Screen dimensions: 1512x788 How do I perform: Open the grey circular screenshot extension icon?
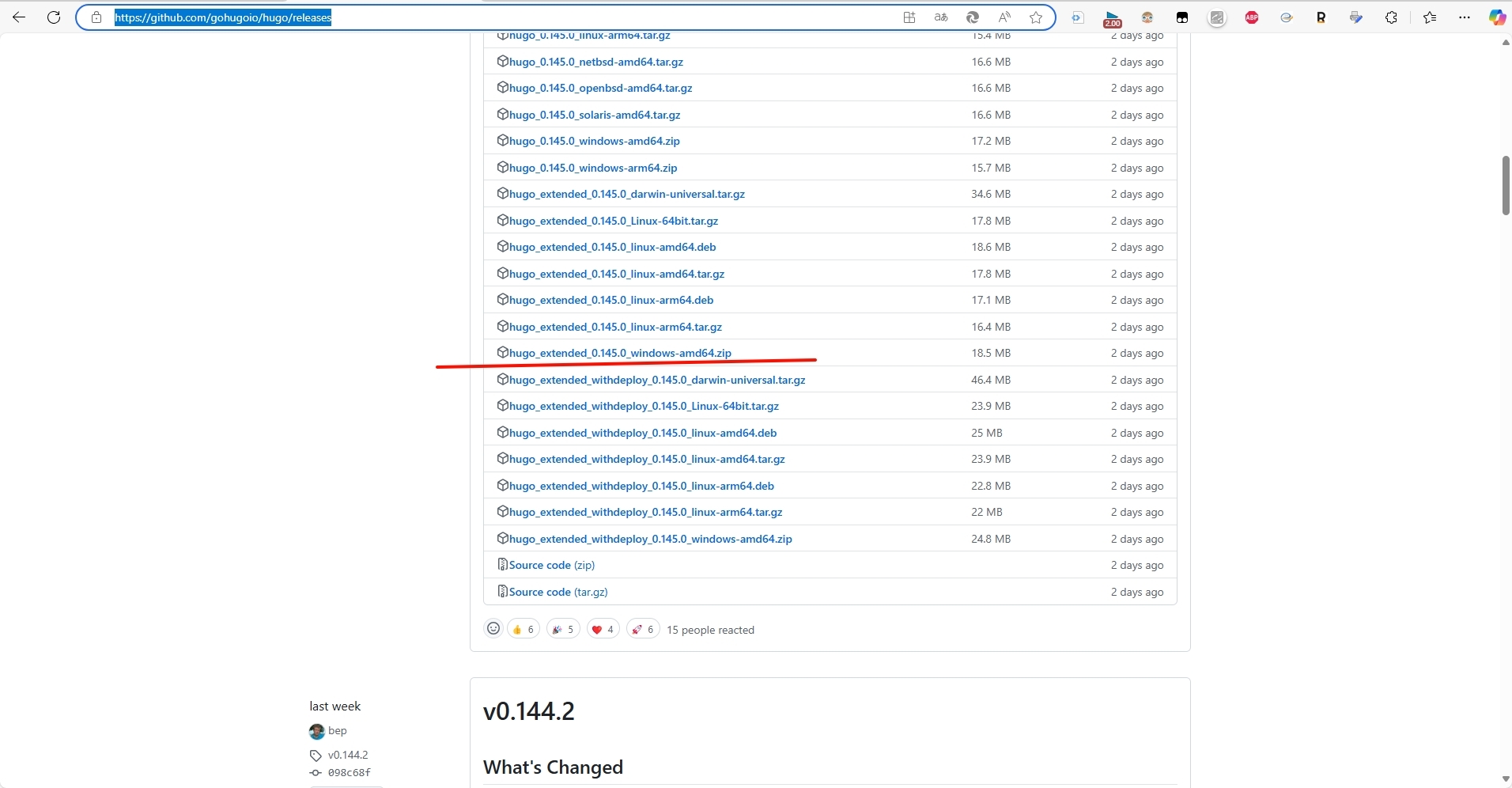pos(1217,17)
